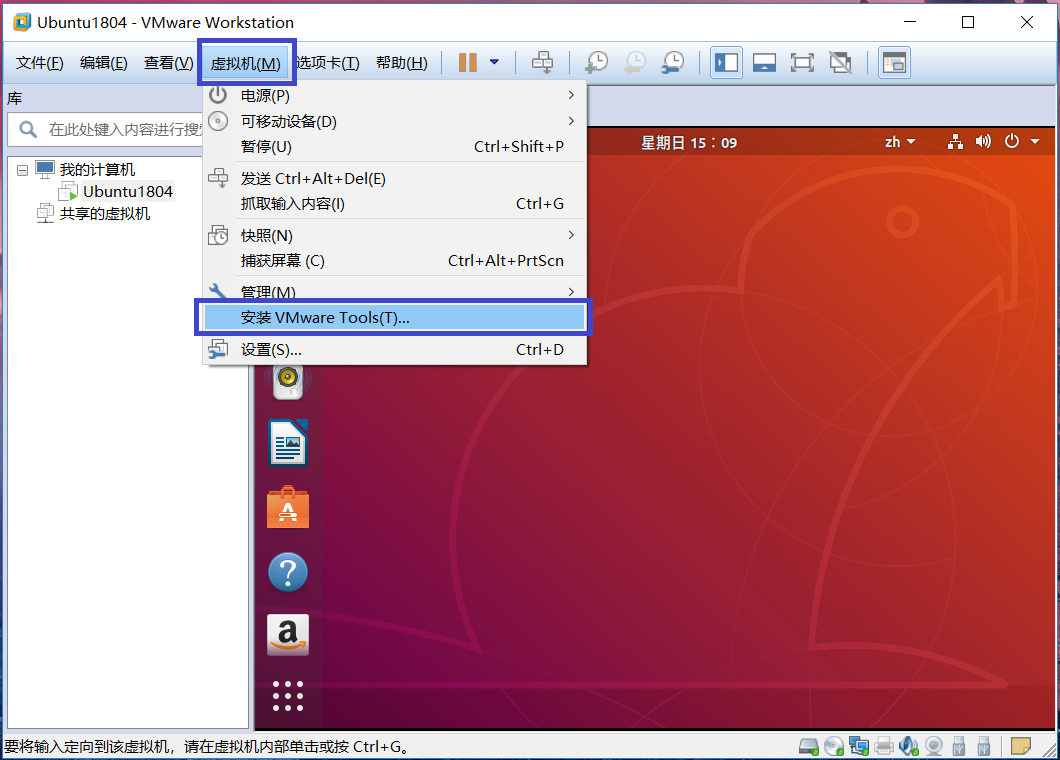This screenshot has width=1060, height=760.
Task: Enter full screen mode icon
Action: pos(802,63)
